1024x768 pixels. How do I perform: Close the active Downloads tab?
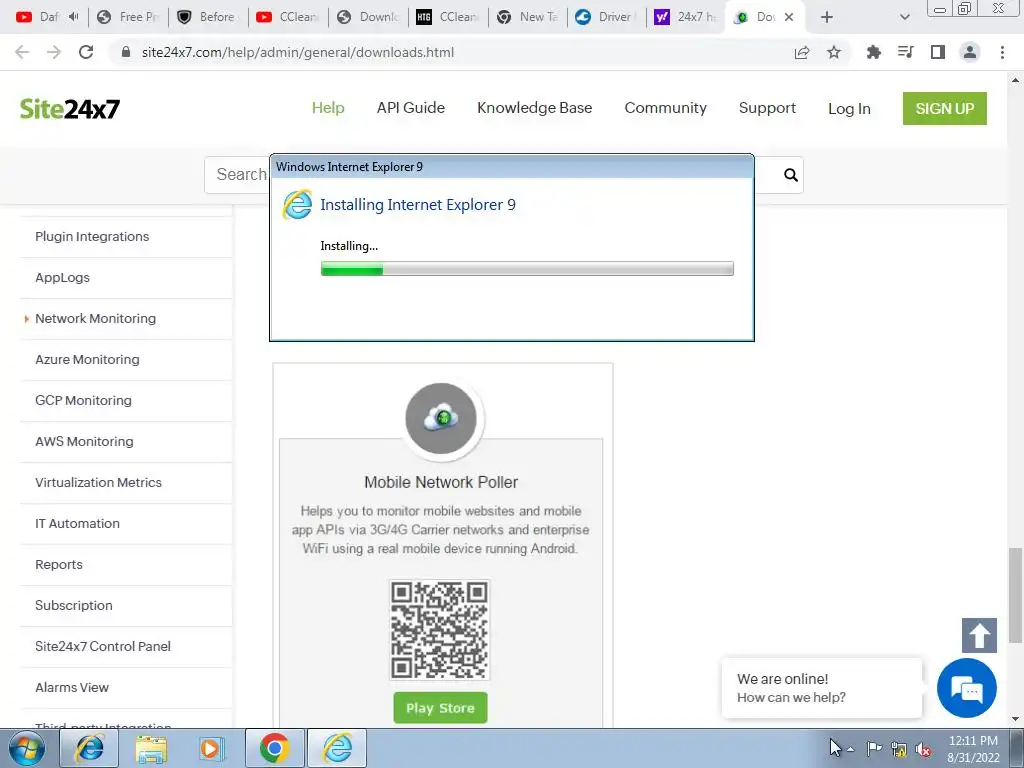point(789,17)
